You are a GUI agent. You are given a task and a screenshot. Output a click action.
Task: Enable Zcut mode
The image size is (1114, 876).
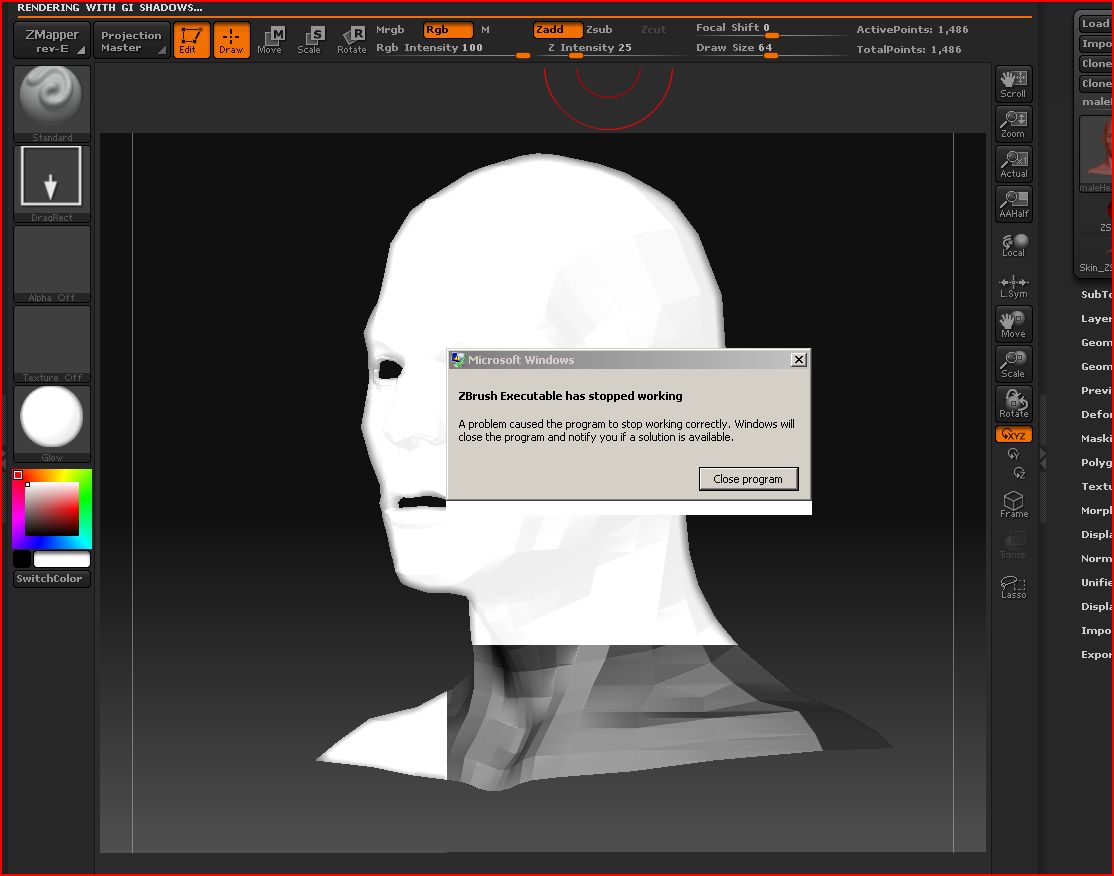[x=654, y=30]
